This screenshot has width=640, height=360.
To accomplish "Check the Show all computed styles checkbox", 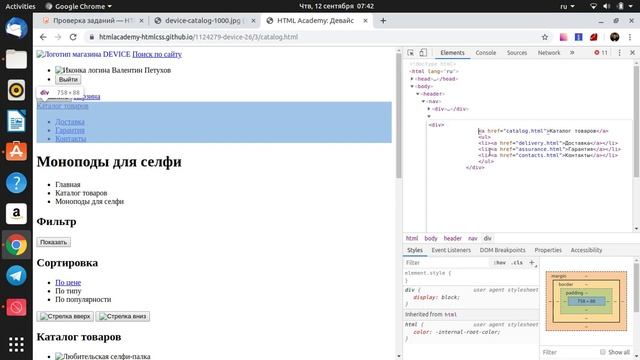I will (603, 352).
